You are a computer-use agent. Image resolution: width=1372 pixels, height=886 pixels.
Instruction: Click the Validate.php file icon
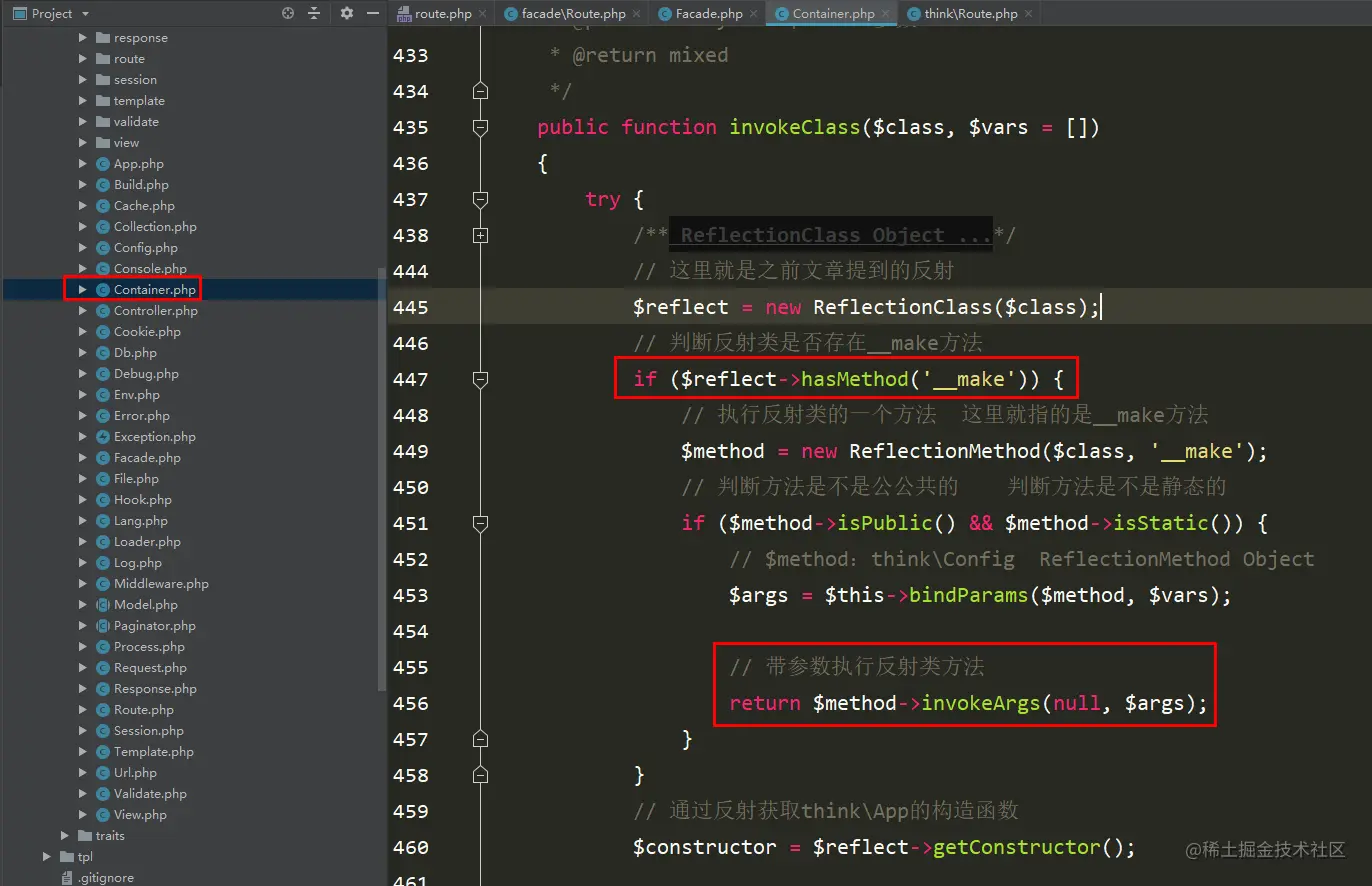tap(102, 794)
